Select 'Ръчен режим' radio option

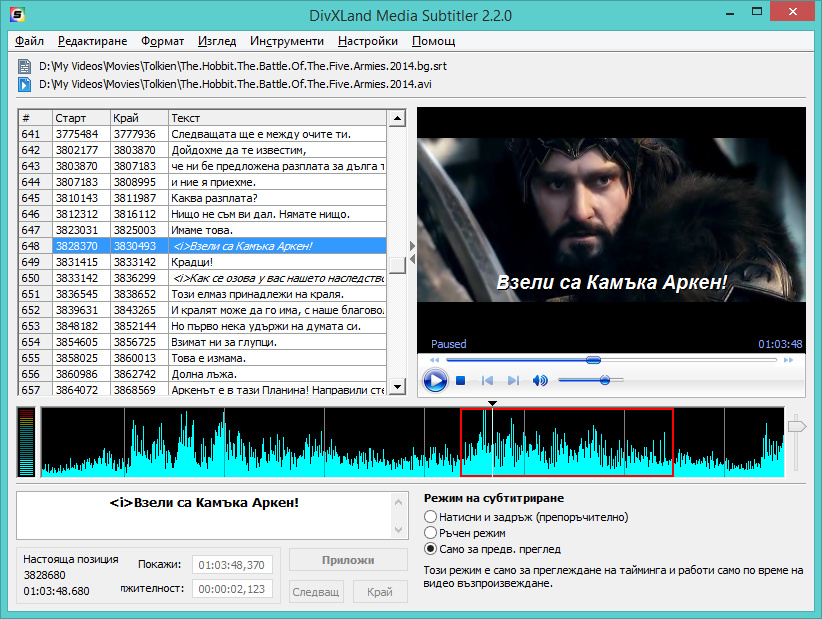coord(431,533)
